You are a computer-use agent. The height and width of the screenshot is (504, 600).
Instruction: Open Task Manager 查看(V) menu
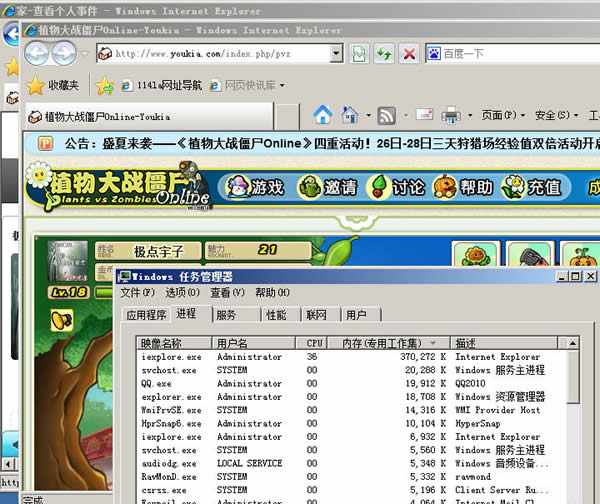coord(227,293)
